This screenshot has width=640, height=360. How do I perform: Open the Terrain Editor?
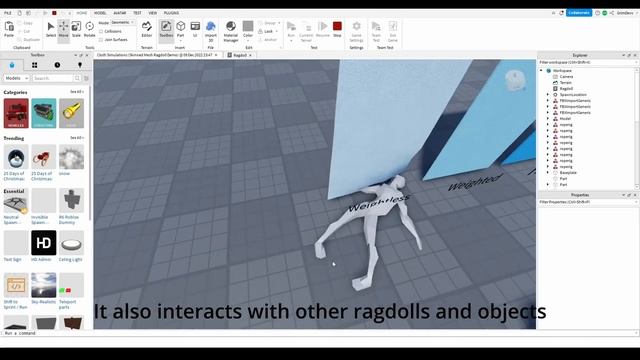(147, 30)
